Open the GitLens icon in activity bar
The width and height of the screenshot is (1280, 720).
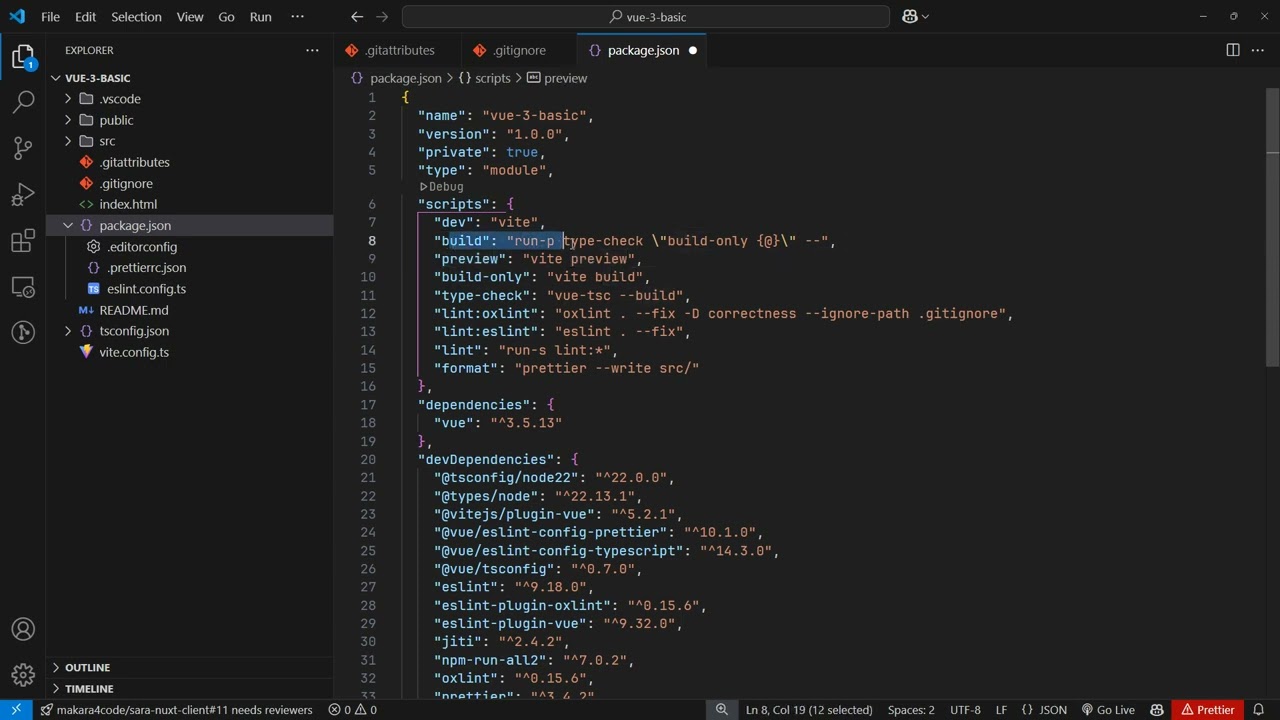point(23,332)
